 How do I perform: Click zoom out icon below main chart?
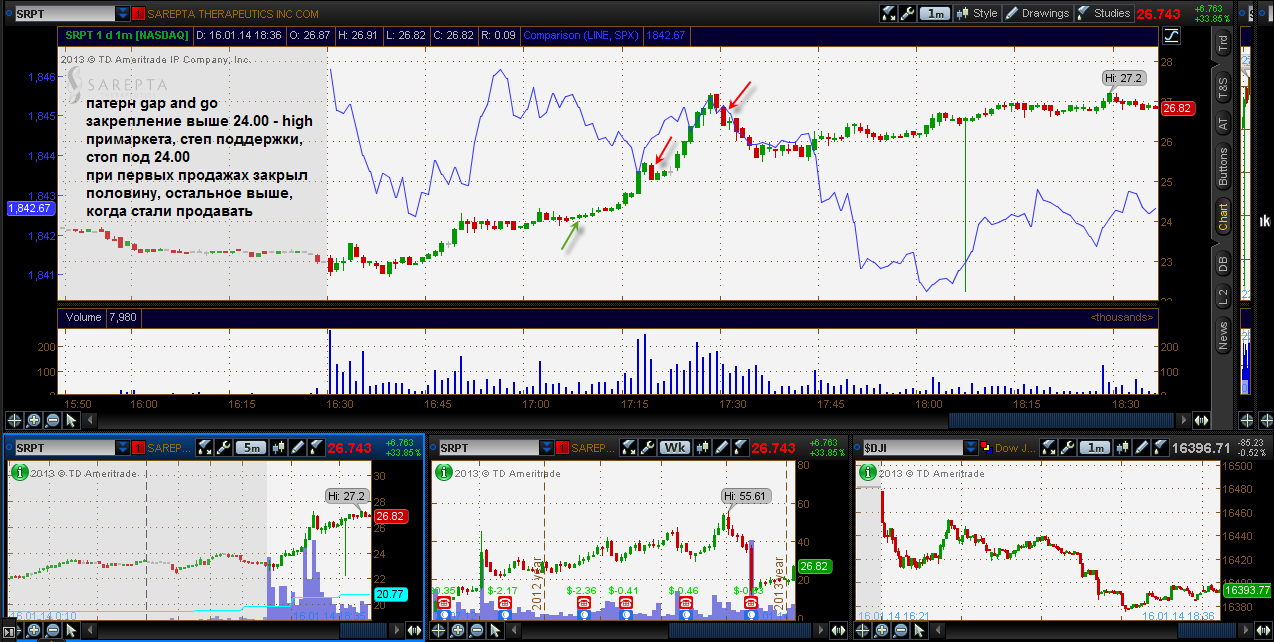click(52, 421)
